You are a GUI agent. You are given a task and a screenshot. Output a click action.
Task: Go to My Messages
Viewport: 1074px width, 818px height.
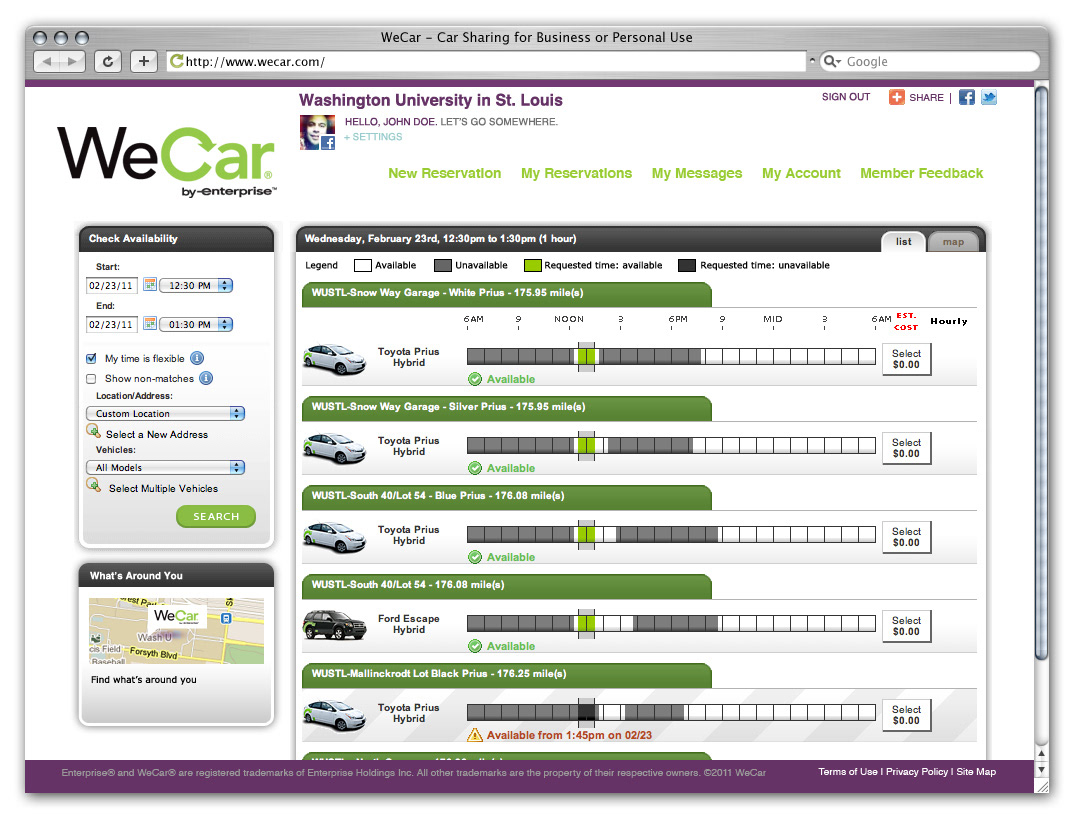point(697,173)
